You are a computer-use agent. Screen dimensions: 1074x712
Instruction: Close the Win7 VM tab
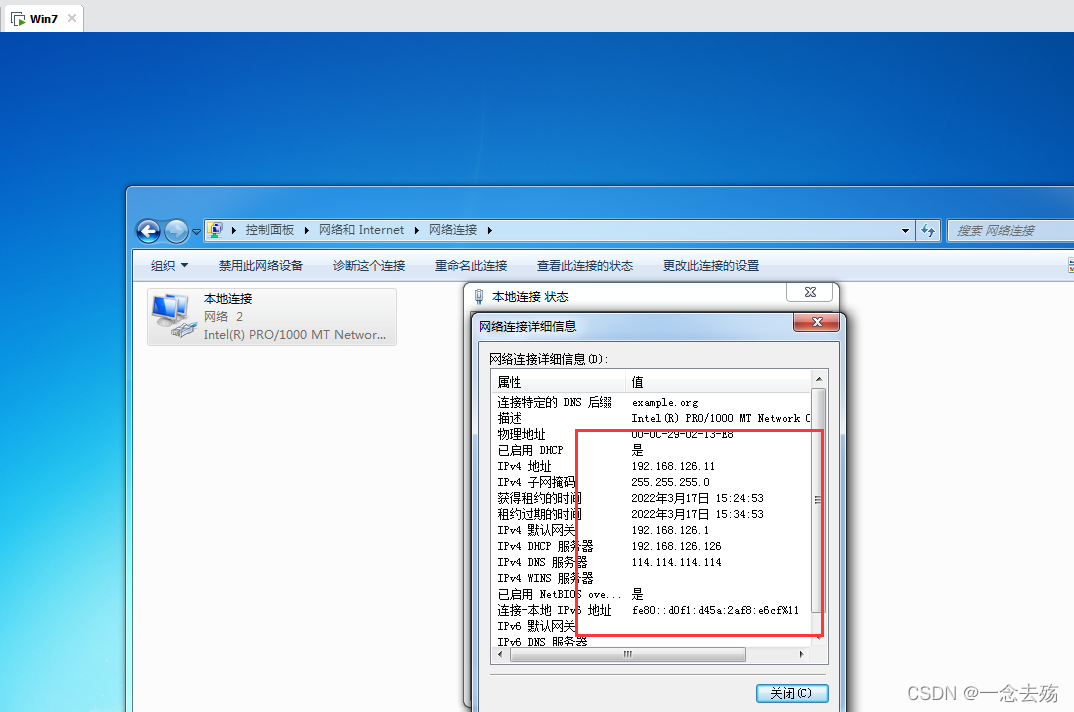tap(72, 19)
